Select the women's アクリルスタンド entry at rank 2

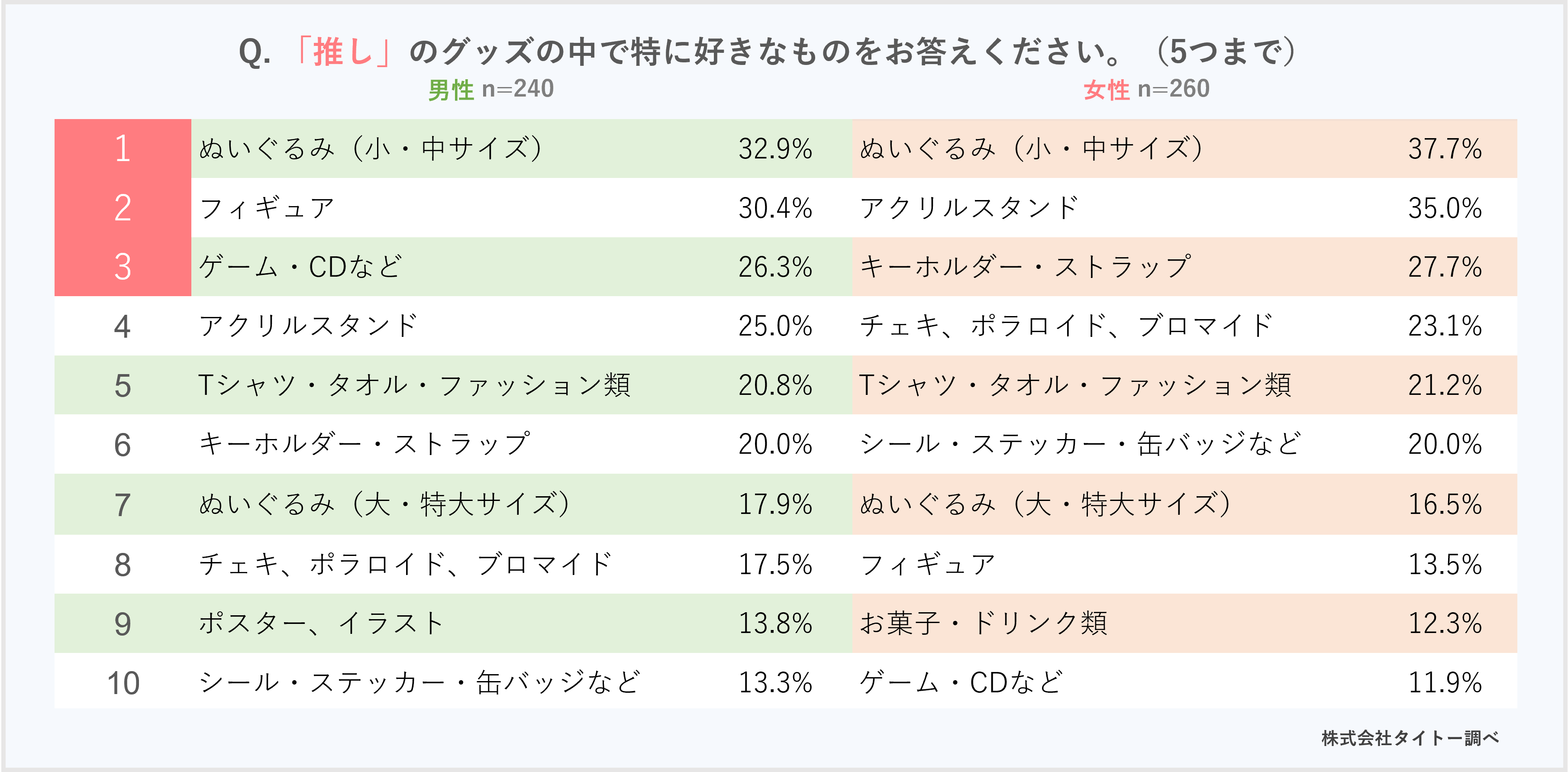click(x=969, y=208)
